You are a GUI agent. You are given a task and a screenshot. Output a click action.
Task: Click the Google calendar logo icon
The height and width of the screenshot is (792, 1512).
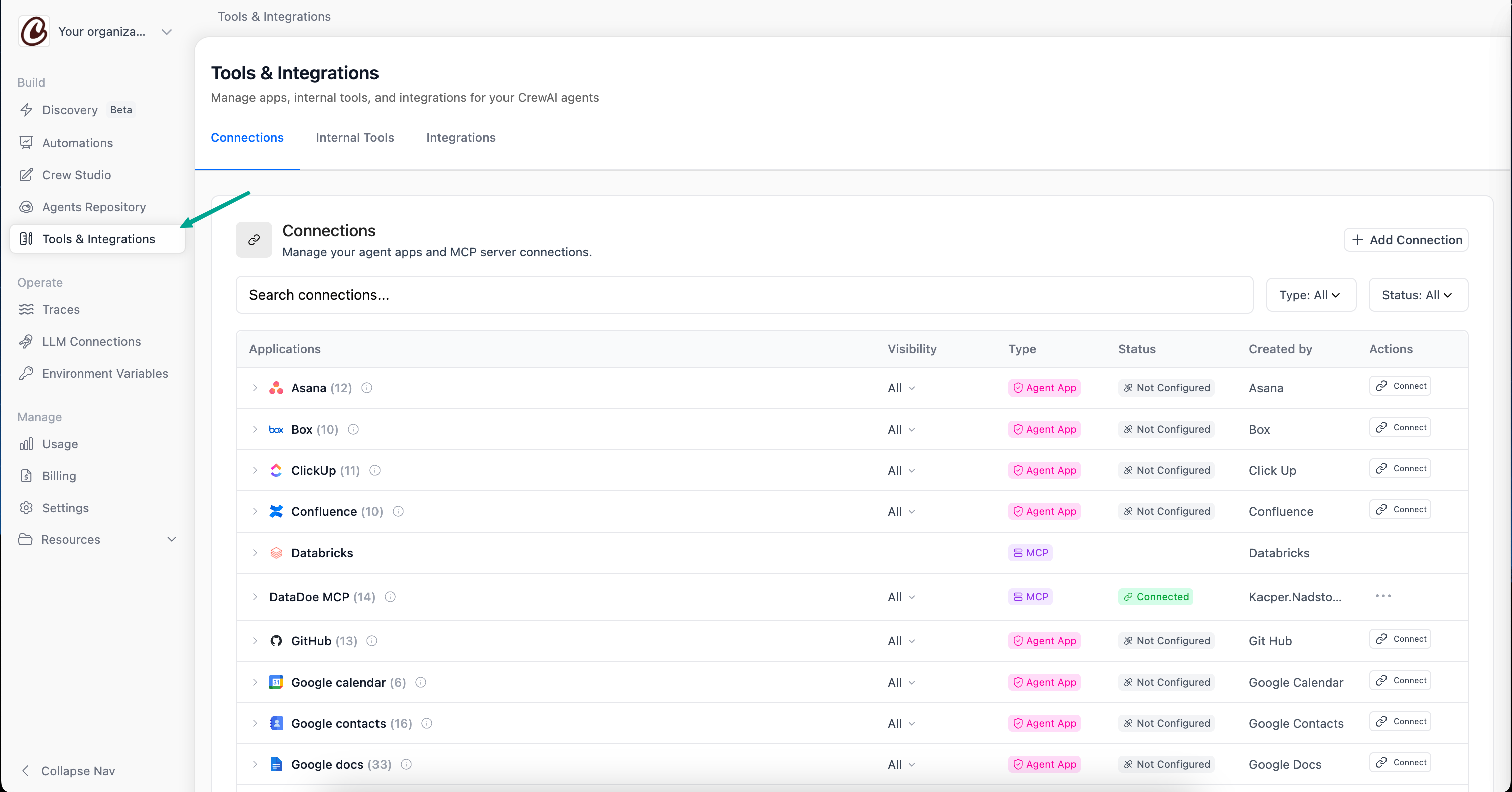point(276,682)
